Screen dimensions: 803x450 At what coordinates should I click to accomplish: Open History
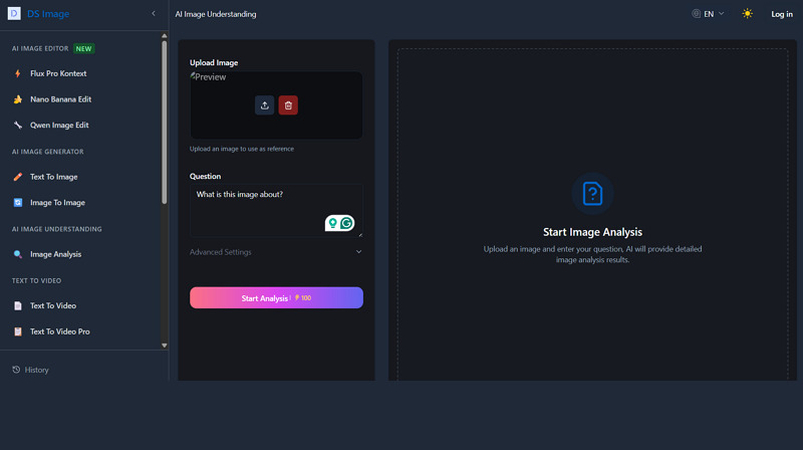pos(31,370)
